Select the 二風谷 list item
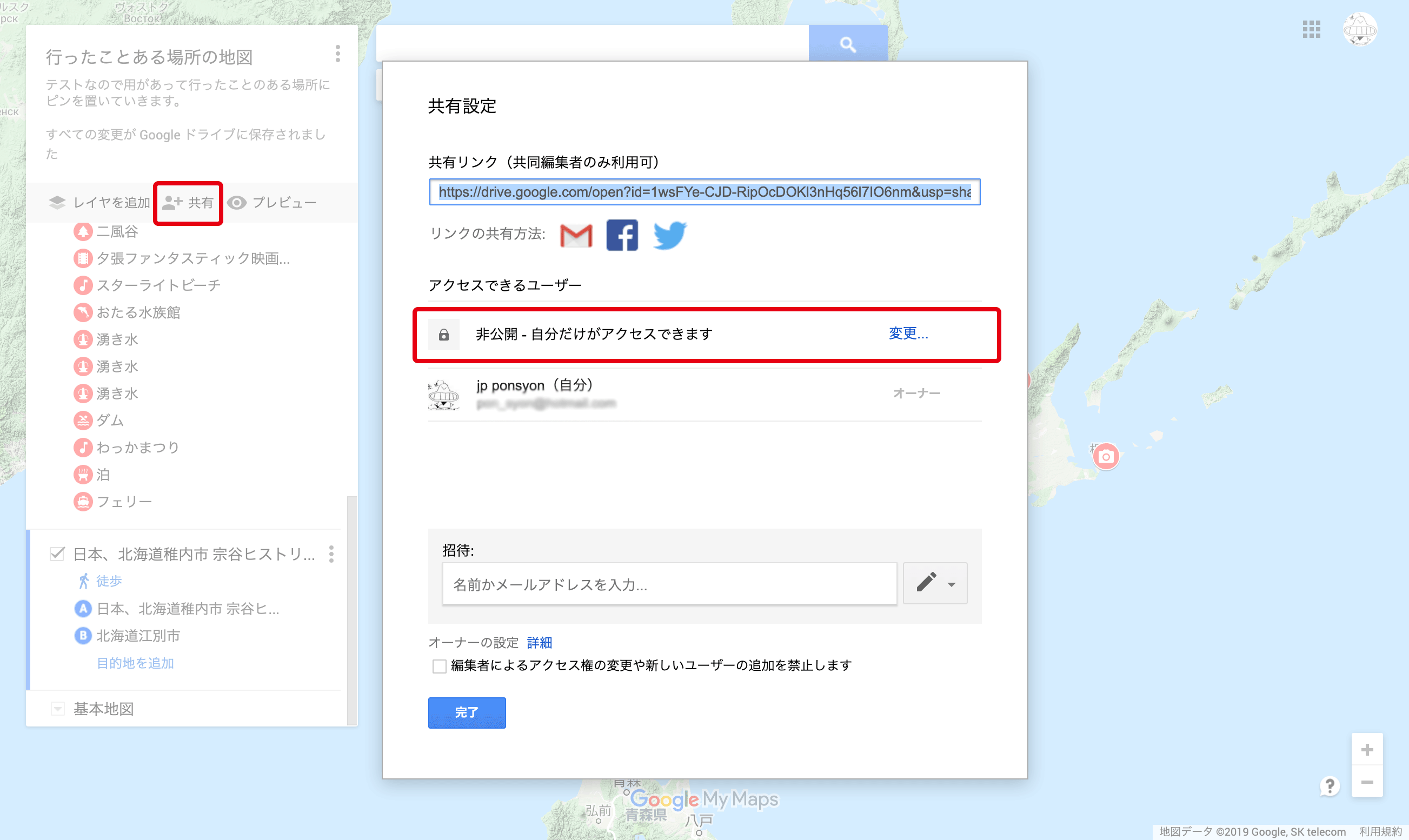1409x840 pixels. coord(117,231)
